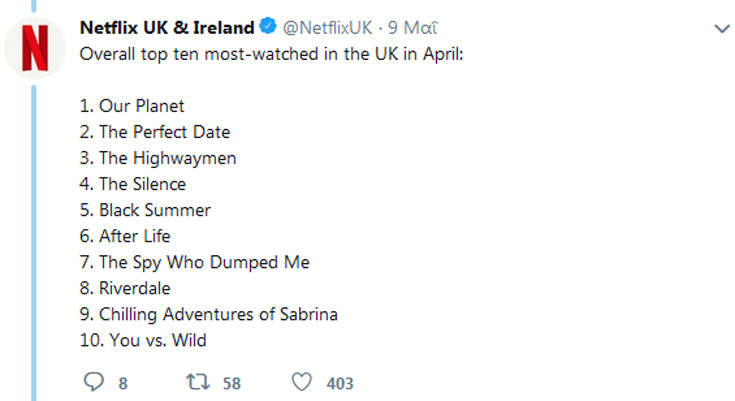The width and height of the screenshot is (735, 401).
Task: Open the tweet options chevron menu
Action: pos(721,29)
